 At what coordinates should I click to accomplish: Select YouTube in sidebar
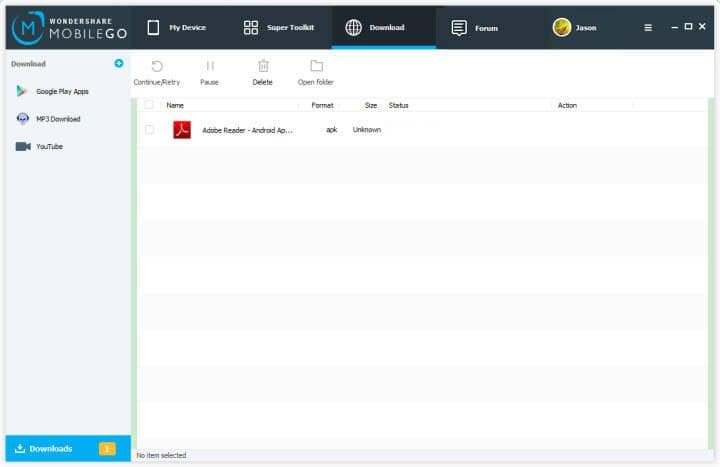click(x=49, y=146)
